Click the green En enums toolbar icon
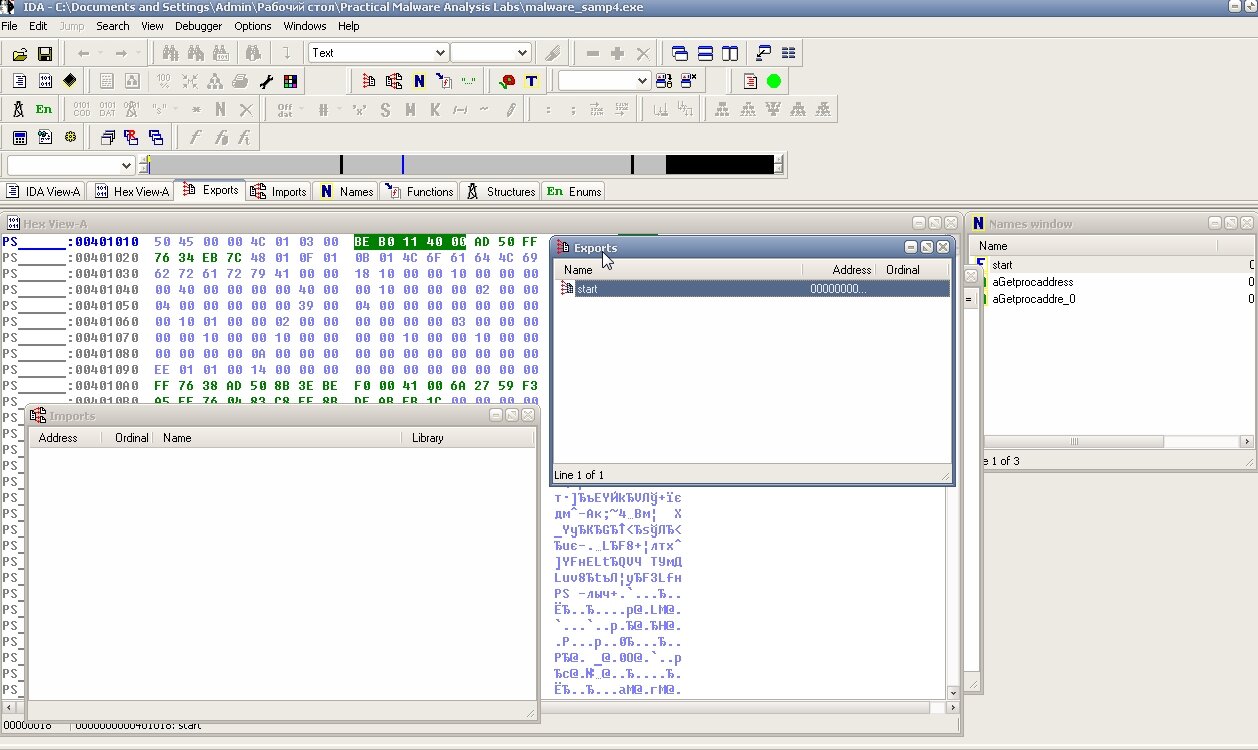 tap(44, 109)
